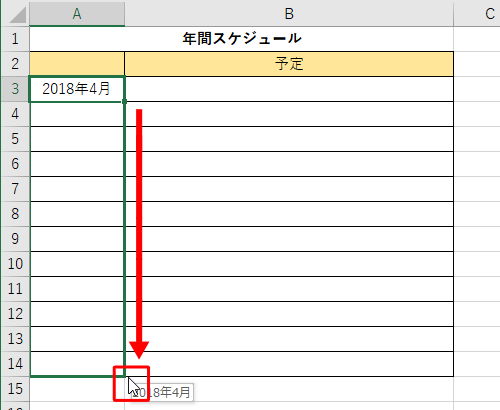Click cell B14 in the 予定 column

click(x=289, y=364)
